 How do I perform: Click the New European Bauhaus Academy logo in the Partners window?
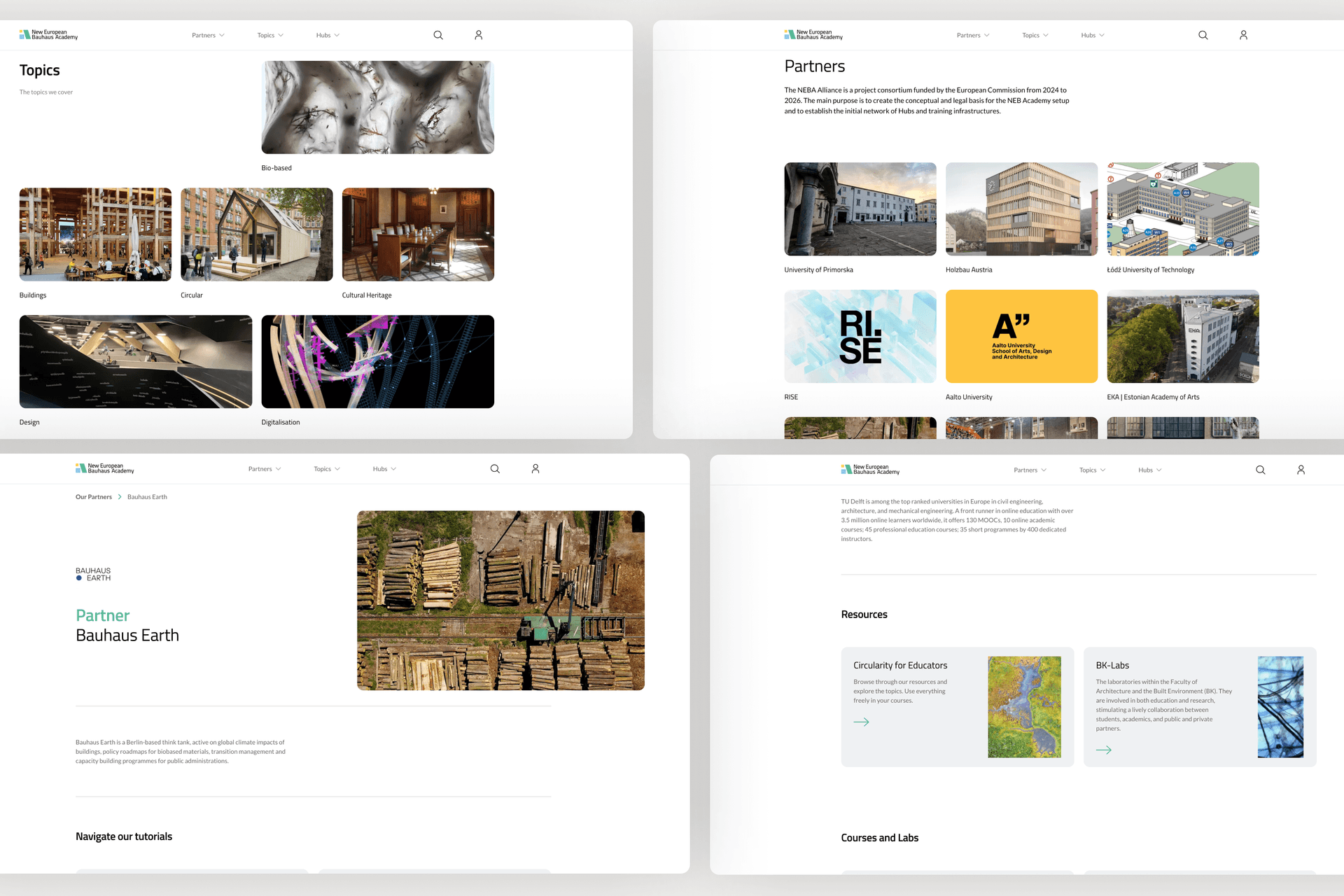pos(813,34)
